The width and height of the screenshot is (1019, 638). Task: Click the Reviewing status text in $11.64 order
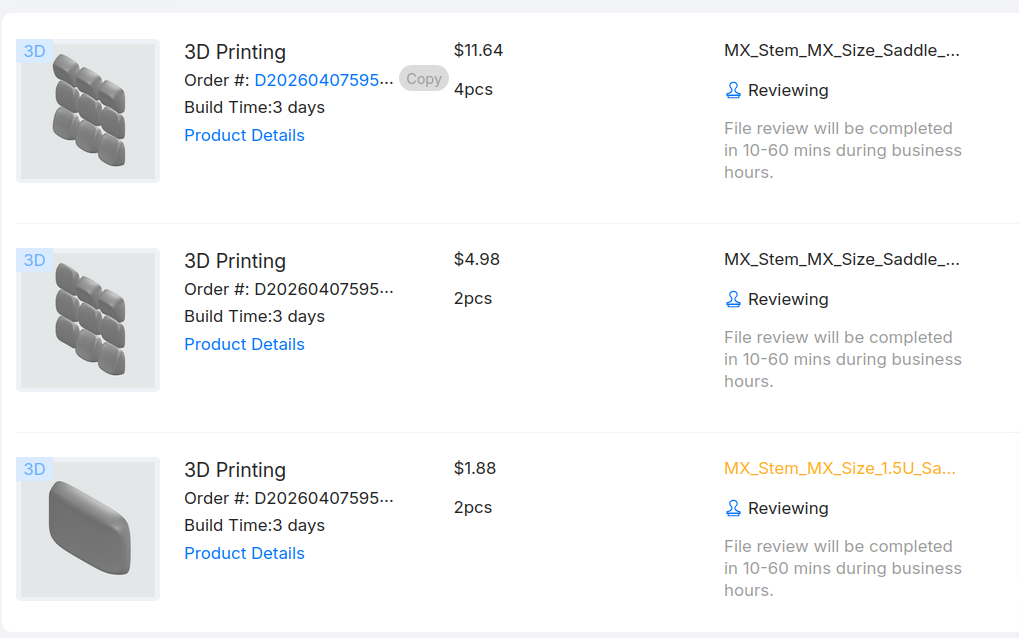click(x=788, y=90)
